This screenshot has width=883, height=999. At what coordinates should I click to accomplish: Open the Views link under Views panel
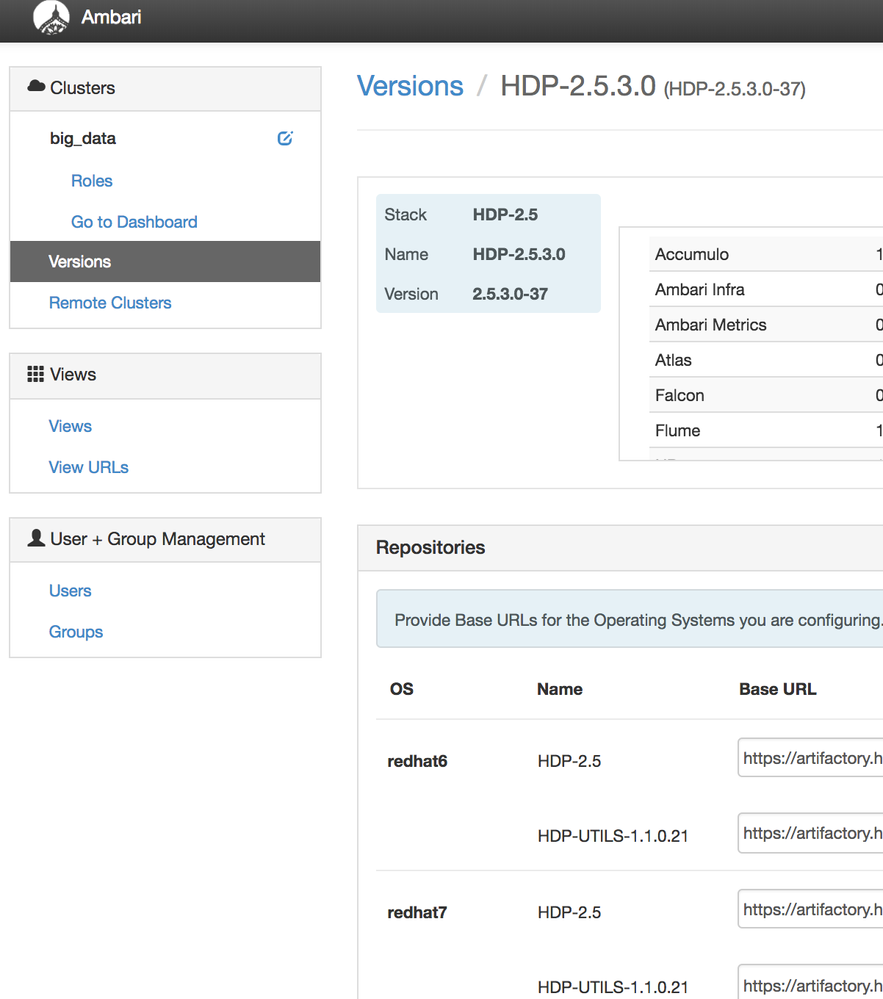(x=70, y=426)
